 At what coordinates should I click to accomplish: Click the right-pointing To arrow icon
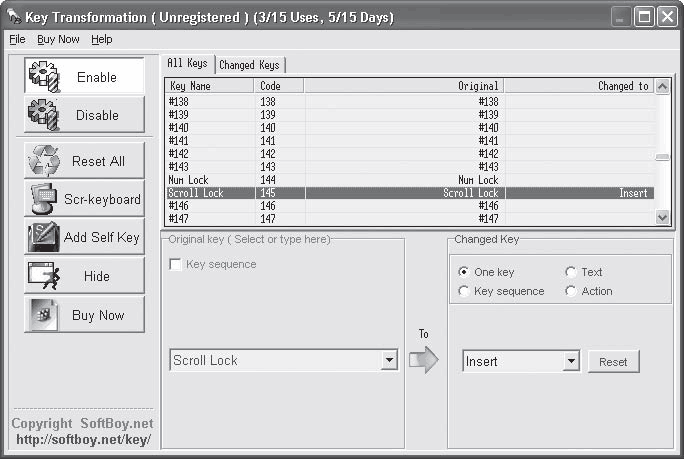tap(424, 360)
